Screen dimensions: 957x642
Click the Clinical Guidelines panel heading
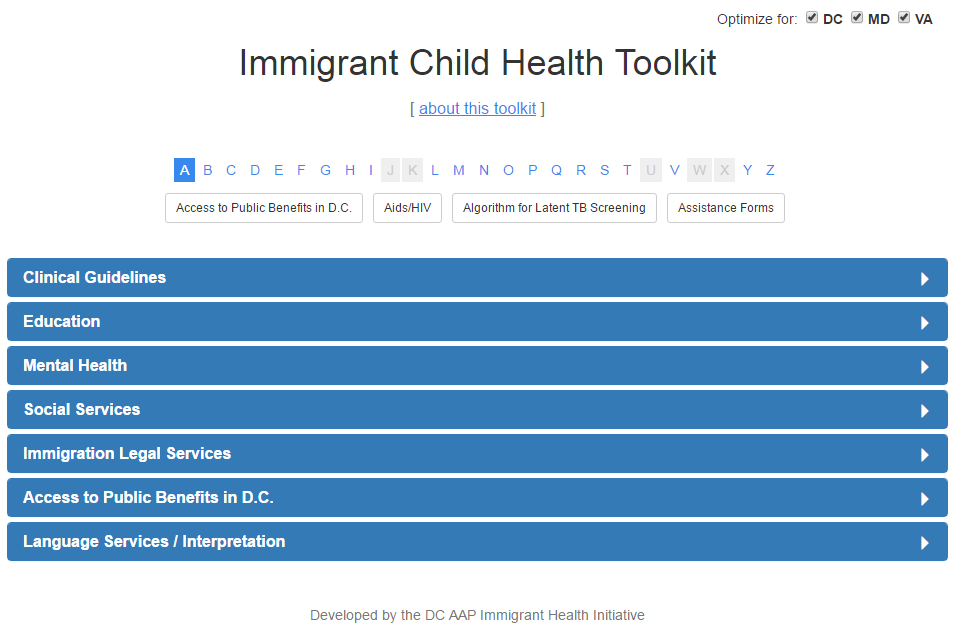pos(477,278)
